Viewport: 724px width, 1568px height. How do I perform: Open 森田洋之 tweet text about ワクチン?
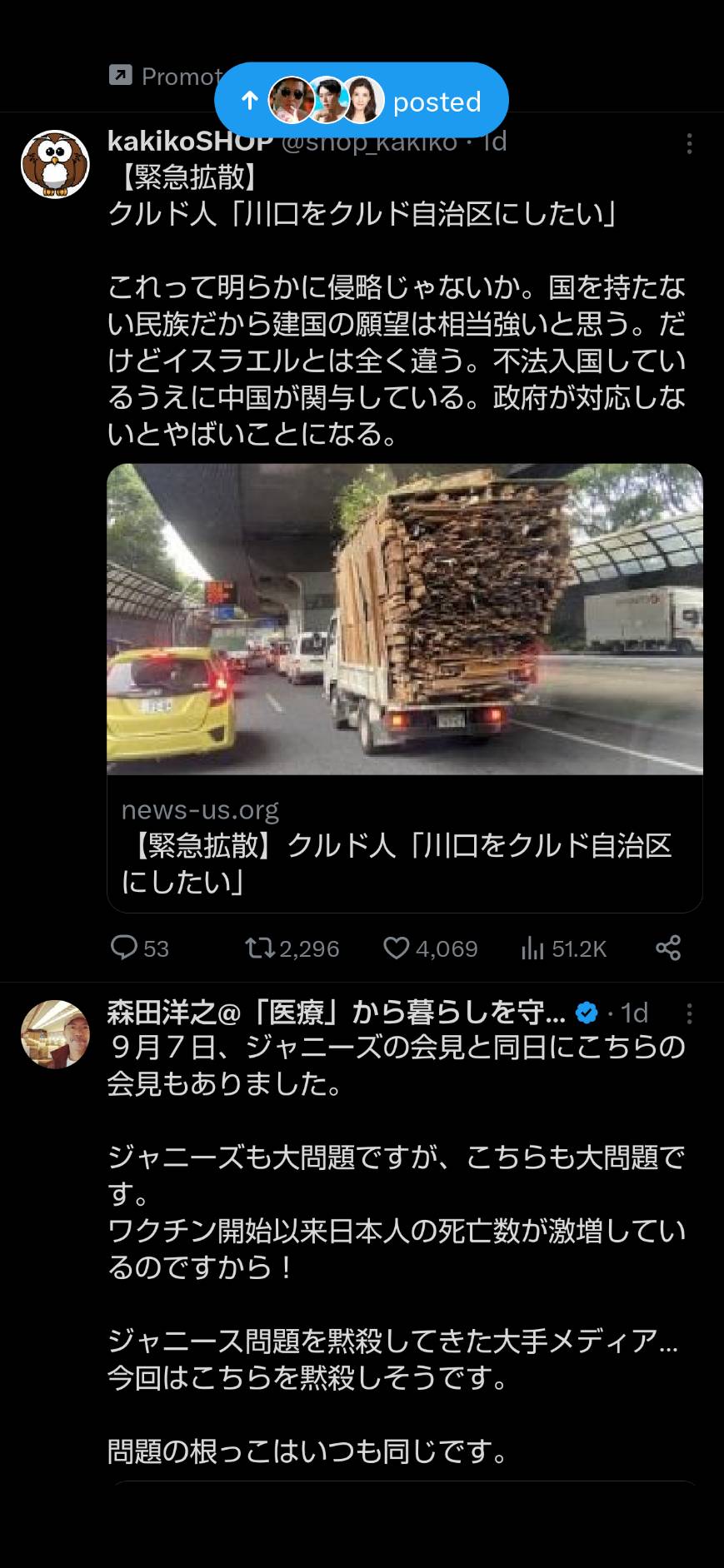[x=397, y=1249]
